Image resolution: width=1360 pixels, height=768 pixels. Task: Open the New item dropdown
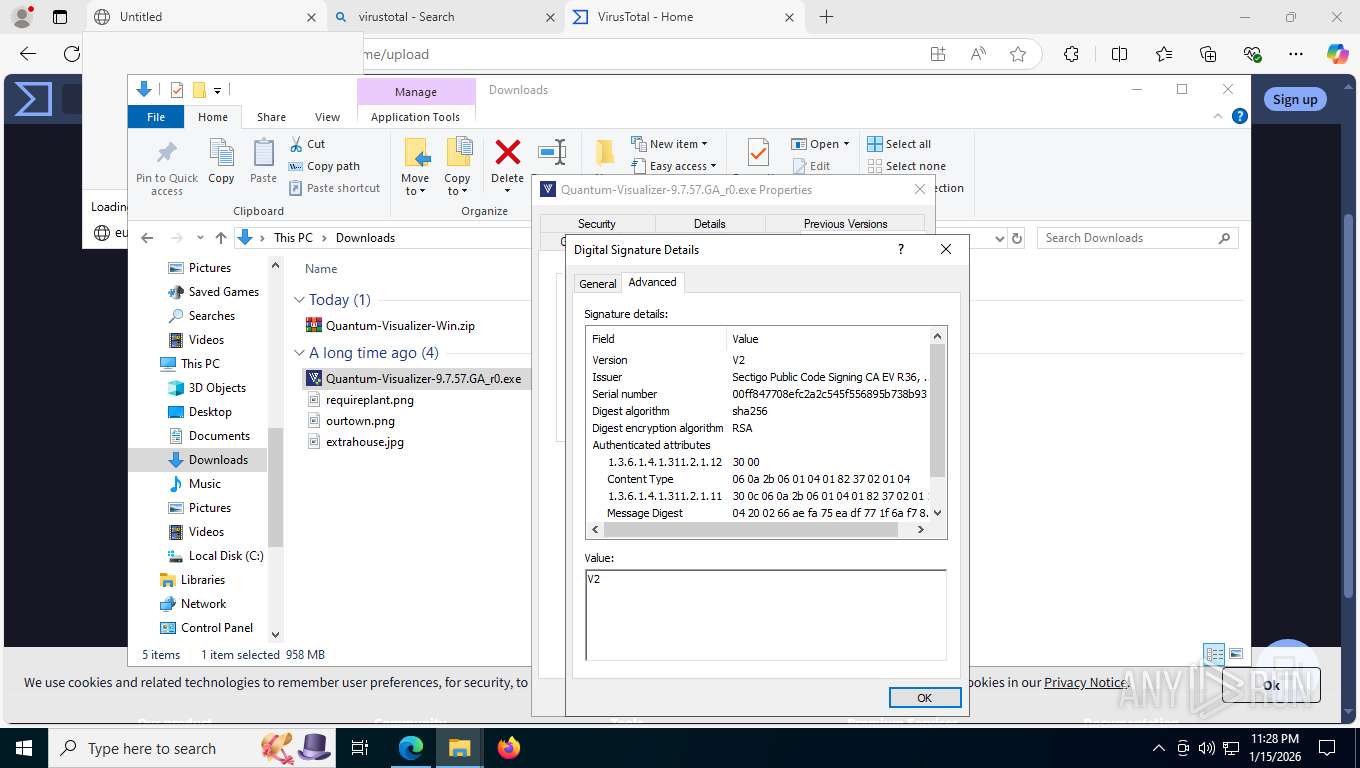[x=670, y=144]
